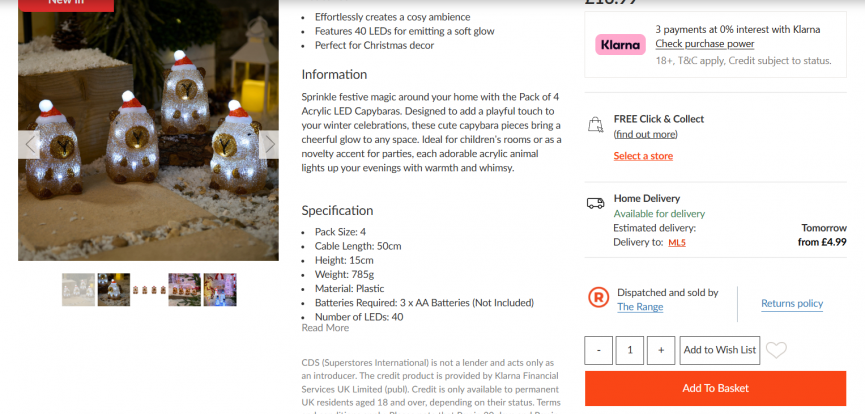Decrease quantity with the minus button
The image size is (865, 414).
599,350
